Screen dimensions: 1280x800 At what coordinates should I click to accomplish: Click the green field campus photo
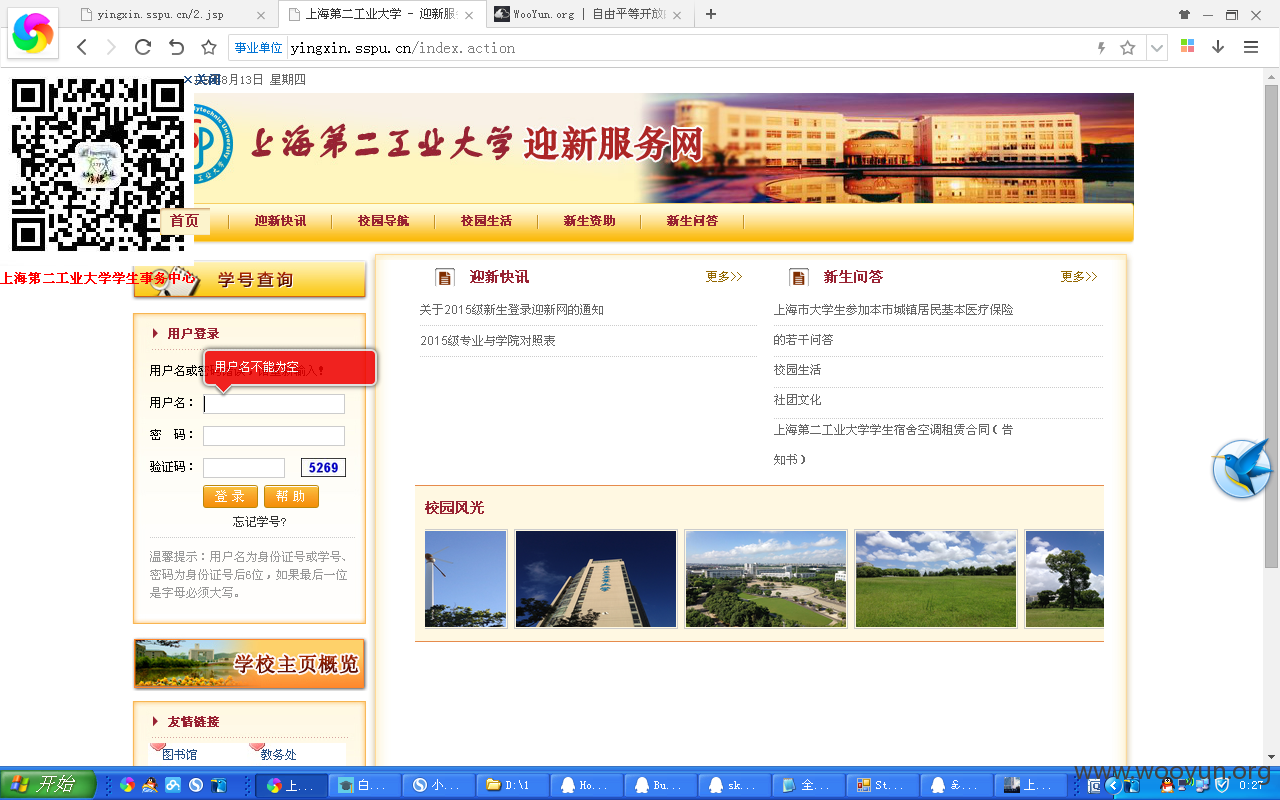(936, 579)
